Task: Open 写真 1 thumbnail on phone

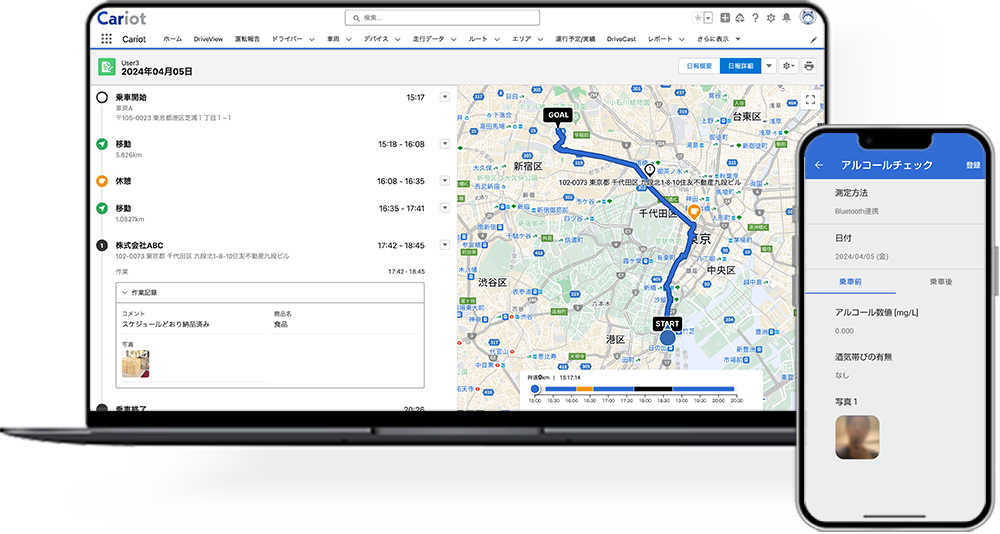Action: tap(857, 437)
